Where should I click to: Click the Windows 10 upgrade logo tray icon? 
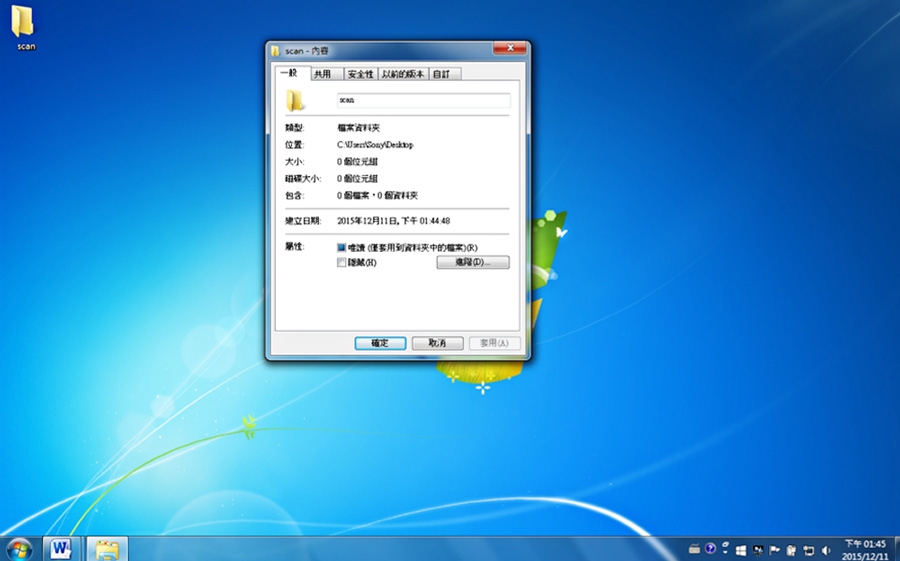(742, 550)
